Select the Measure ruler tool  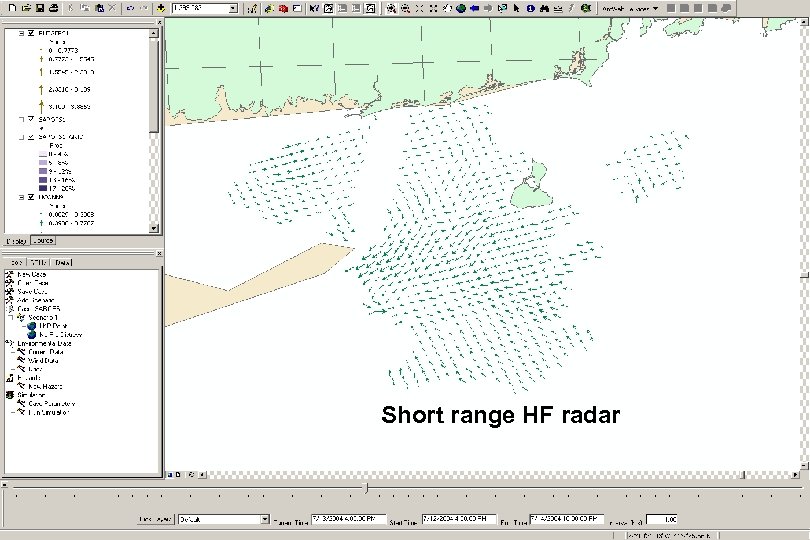pos(558,8)
